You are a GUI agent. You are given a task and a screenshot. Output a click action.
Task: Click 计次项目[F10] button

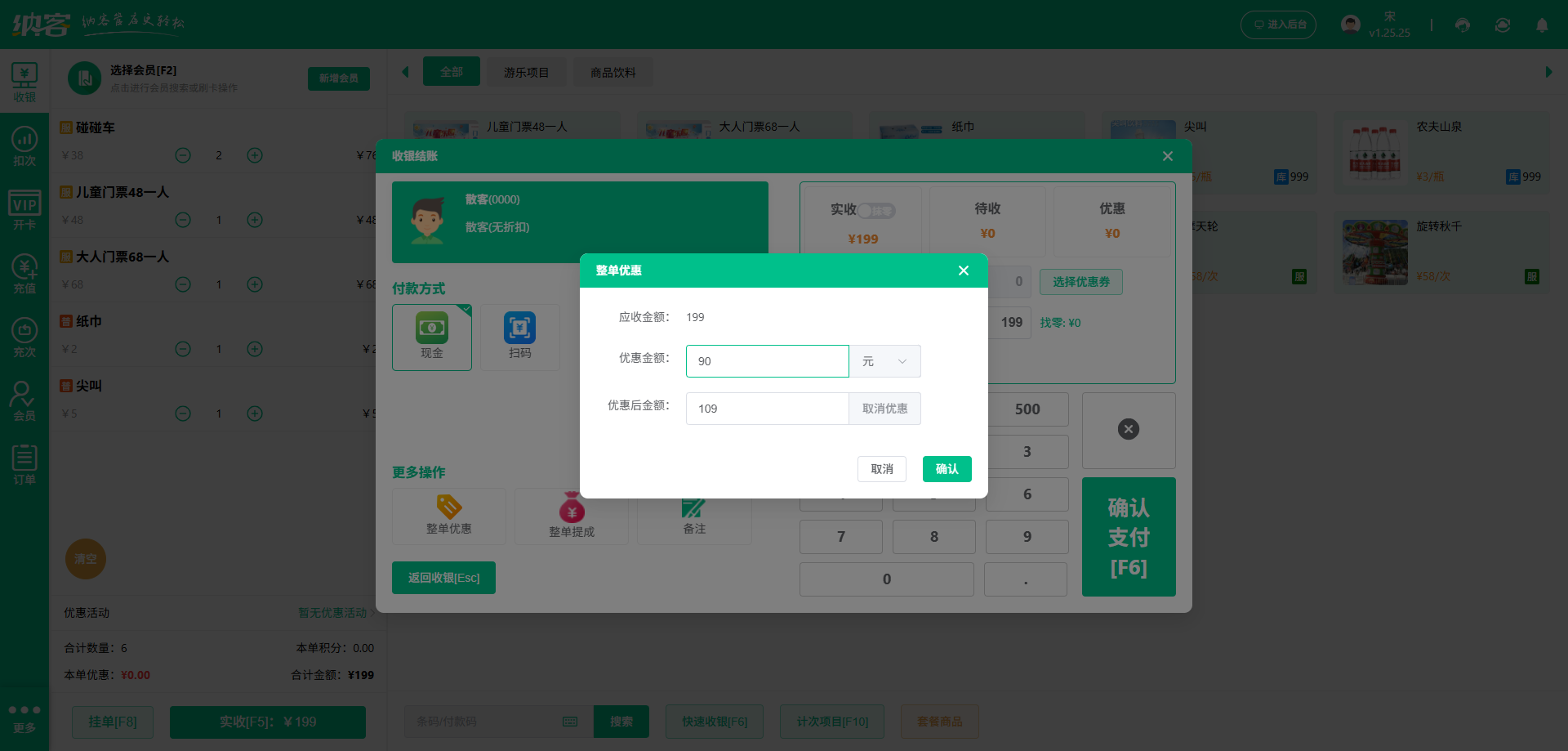(x=832, y=722)
